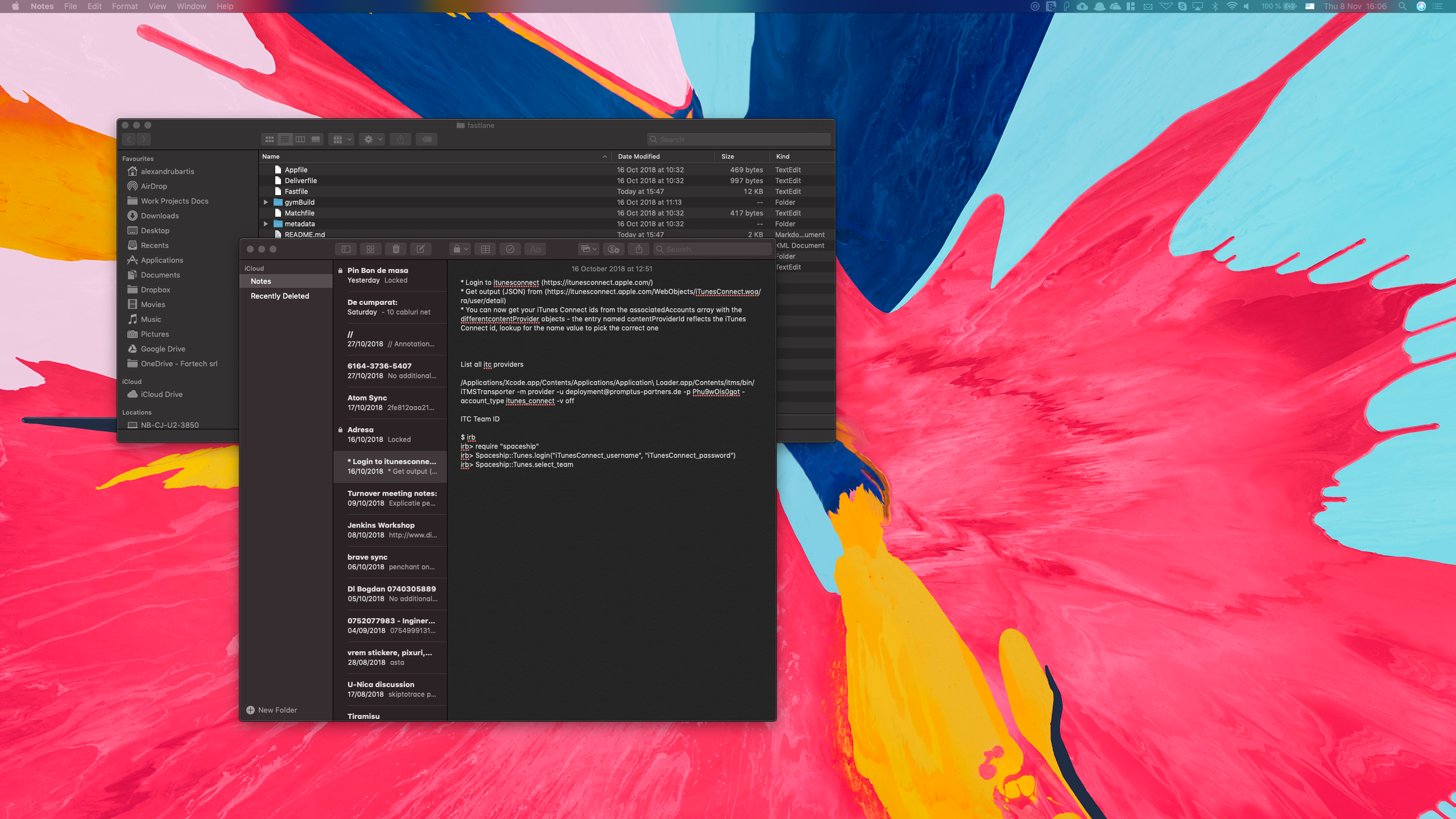The width and height of the screenshot is (1456, 819).
Task: Open the text format Aa button
Action: (535, 249)
